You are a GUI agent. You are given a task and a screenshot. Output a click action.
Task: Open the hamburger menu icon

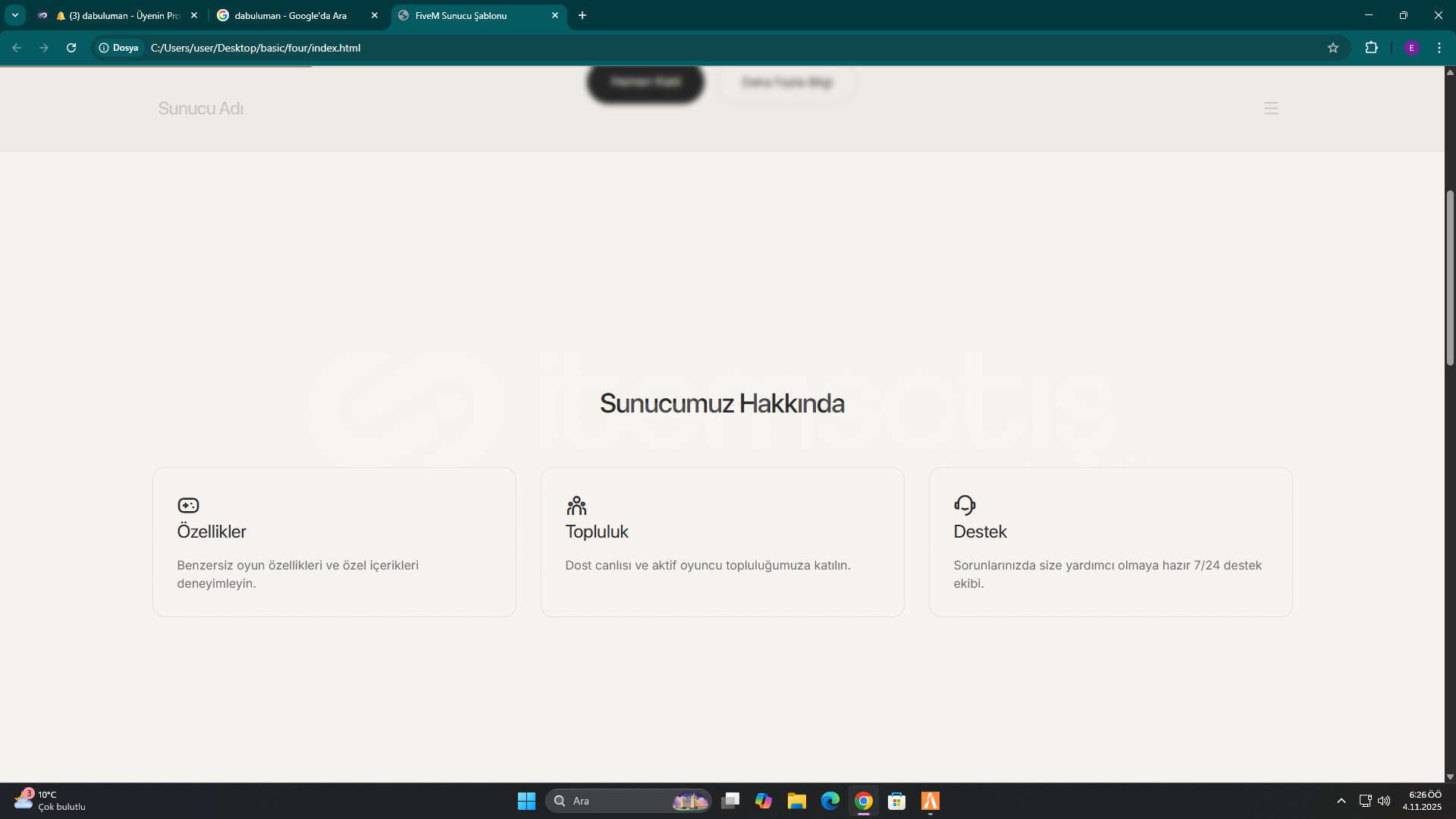click(1271, 108)
